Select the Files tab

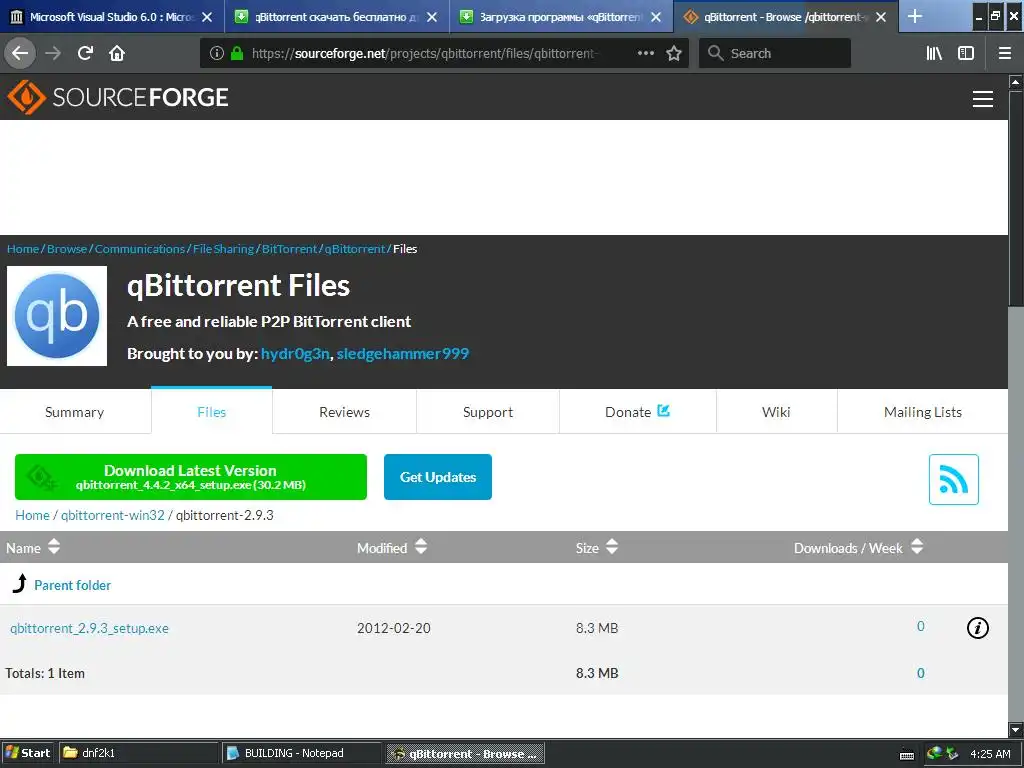pos(212,411)
